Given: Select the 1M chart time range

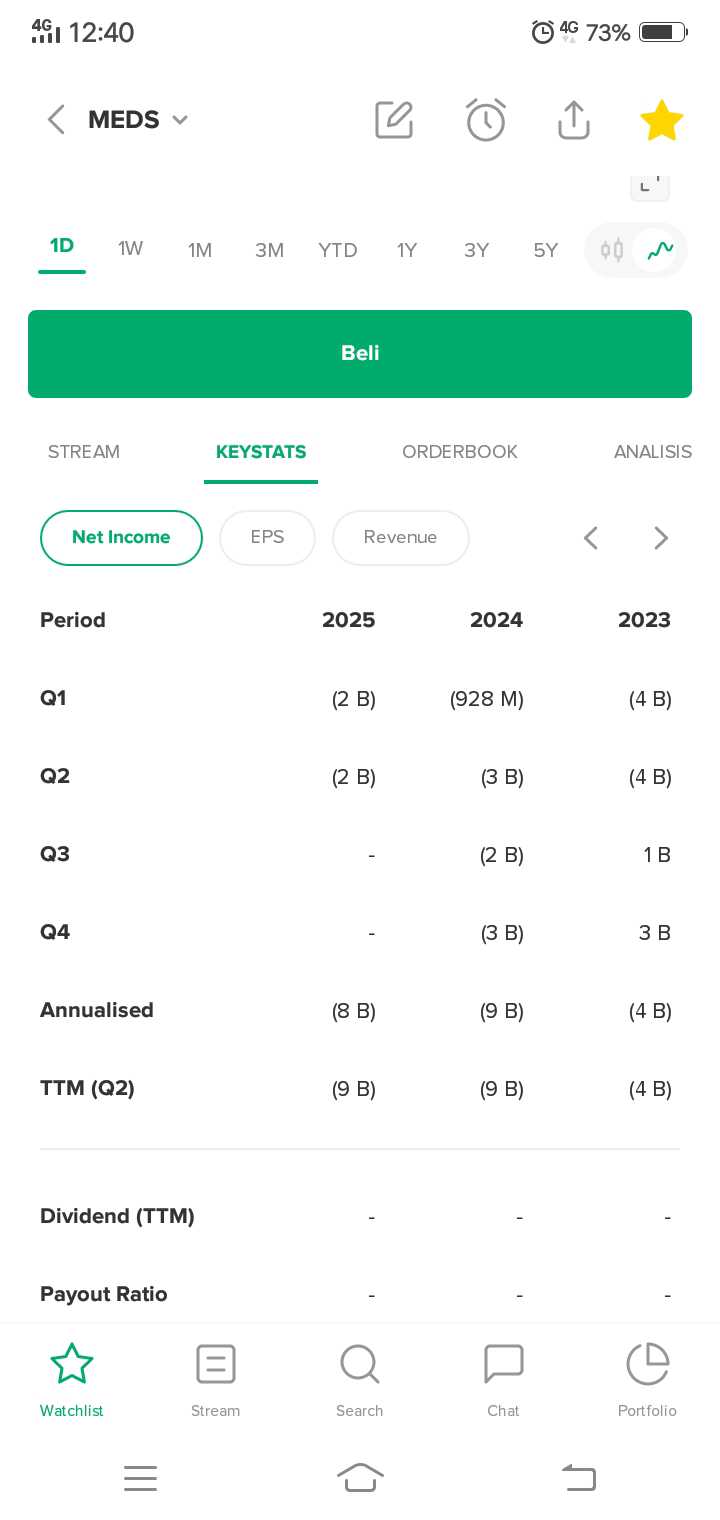Looking at the screenshot, I should (200, 250).
